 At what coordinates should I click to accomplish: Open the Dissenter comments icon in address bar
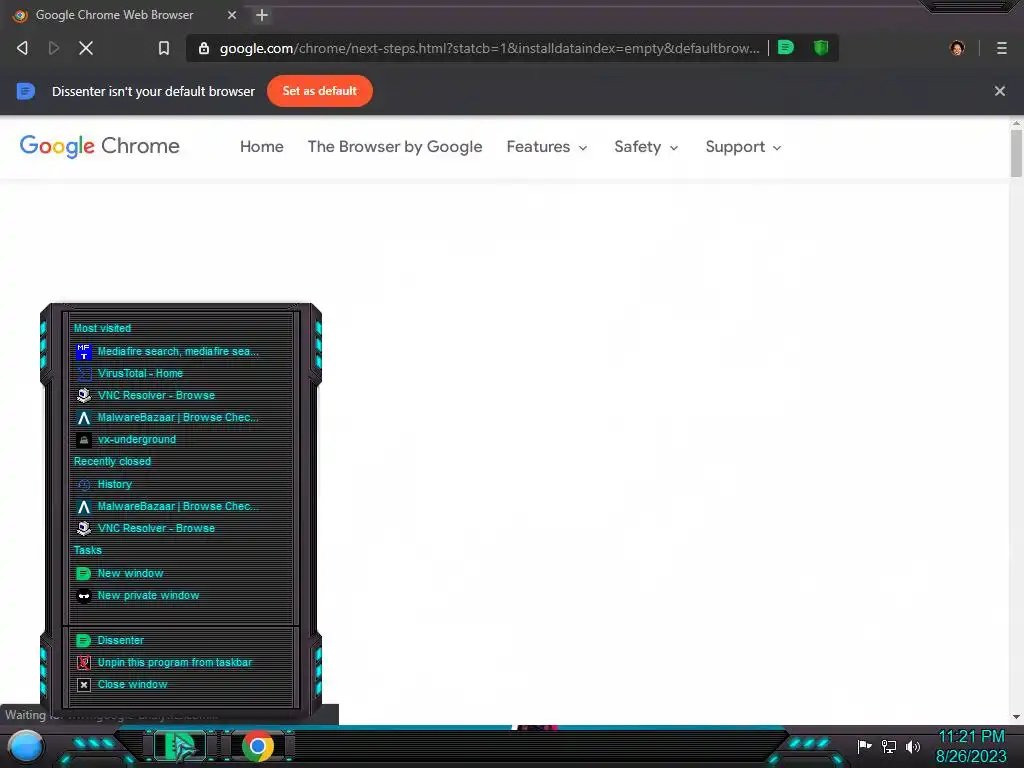tap(786, 47)
